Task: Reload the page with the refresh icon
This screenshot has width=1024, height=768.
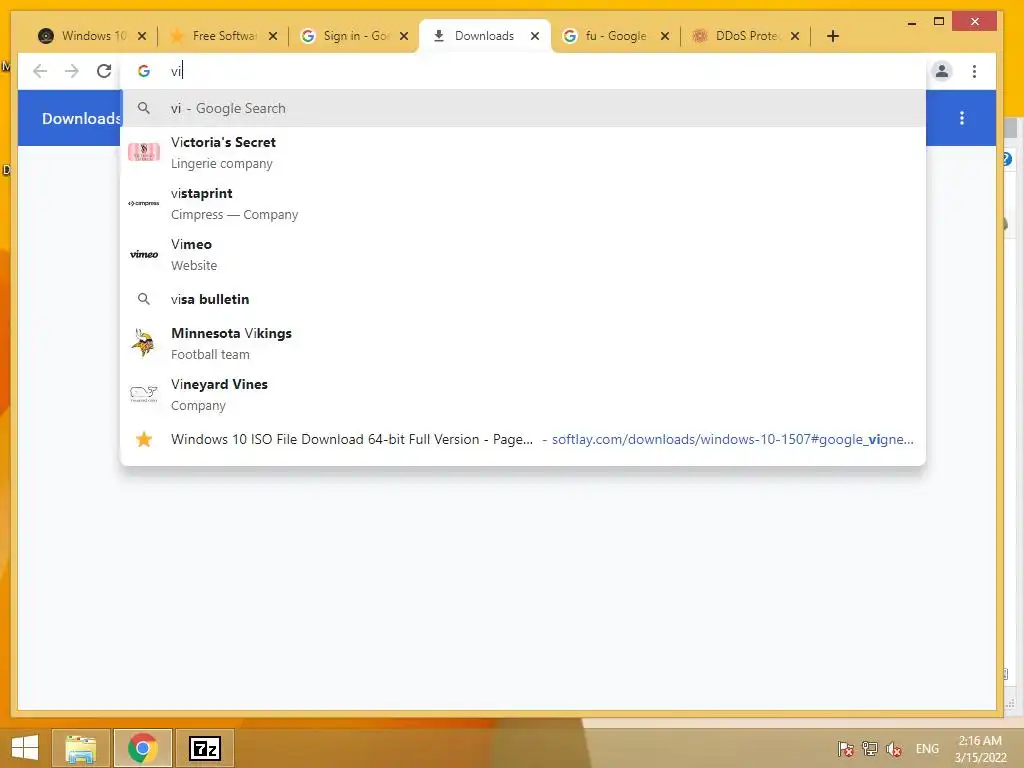Action: tap(104, 71)
